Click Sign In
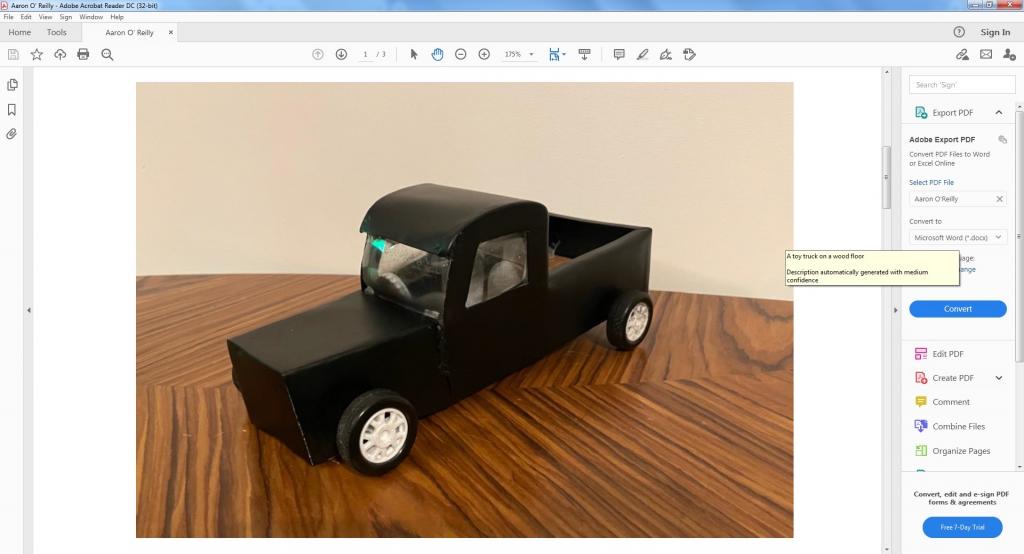This screenshot has height=554, width=1024. (995, 32)
